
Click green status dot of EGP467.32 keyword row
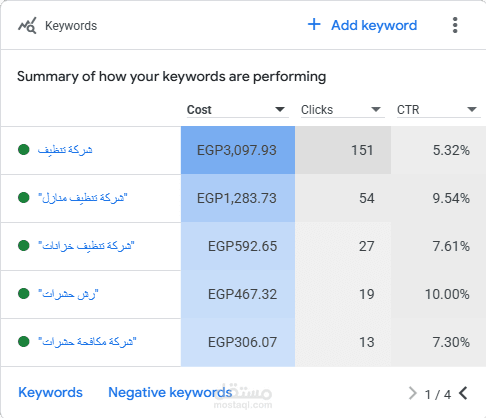(x=24, y=294)
